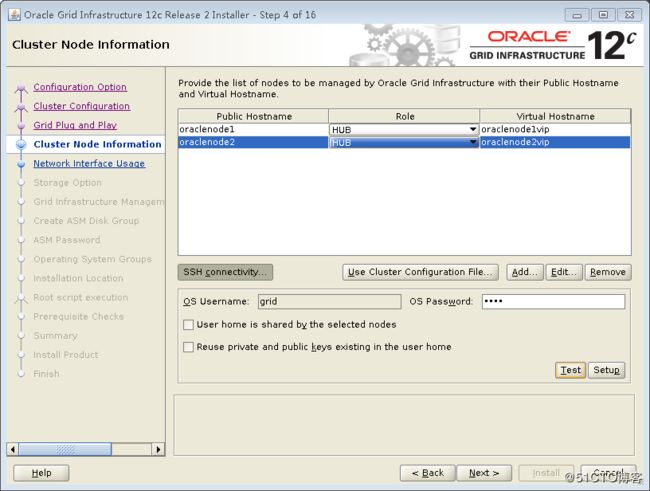Screen dimensions: 650x491
Task: Open the Help button
Action: [x=41, y=473]
